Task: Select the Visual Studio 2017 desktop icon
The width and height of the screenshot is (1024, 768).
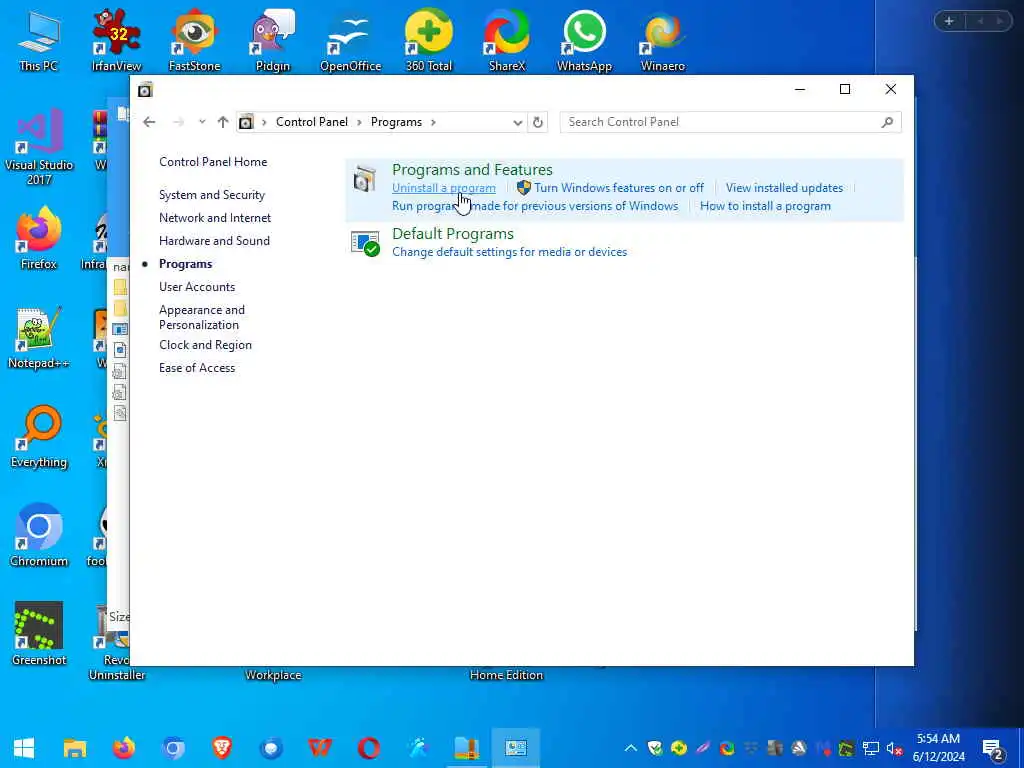Action: pyautogui.click(x=39, y=147)
